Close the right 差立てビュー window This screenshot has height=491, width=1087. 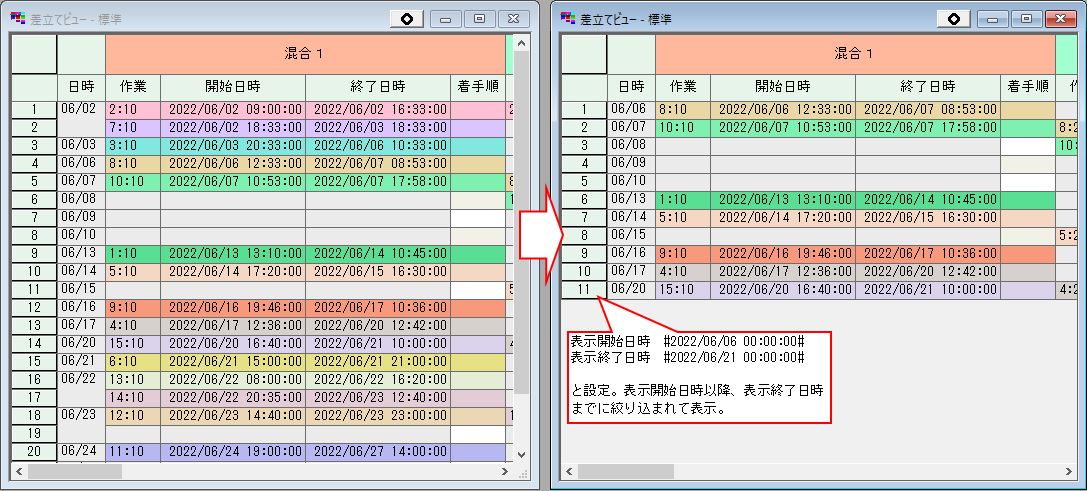(1060, 19)
